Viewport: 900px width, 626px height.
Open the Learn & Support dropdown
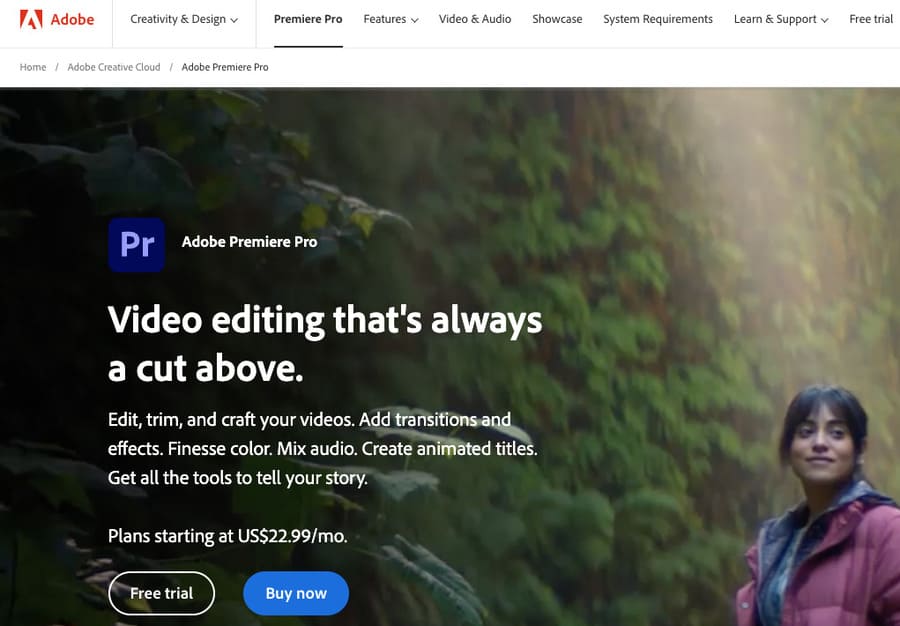tap(775, 18)
